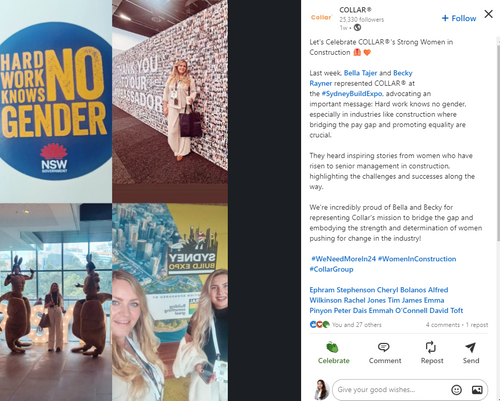Close the post viewer with X
Image resolution: width=500 pixels, height=401 pixels.
coord(488,14)
